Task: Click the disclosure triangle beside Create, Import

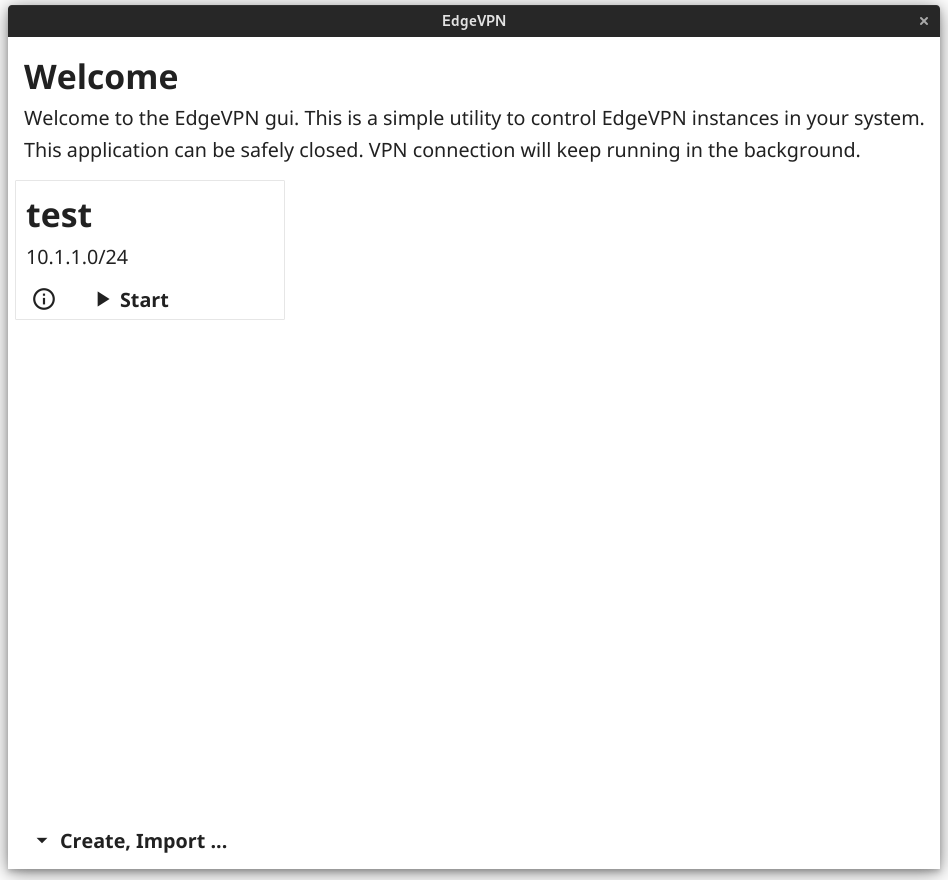Action: (40, 841)
